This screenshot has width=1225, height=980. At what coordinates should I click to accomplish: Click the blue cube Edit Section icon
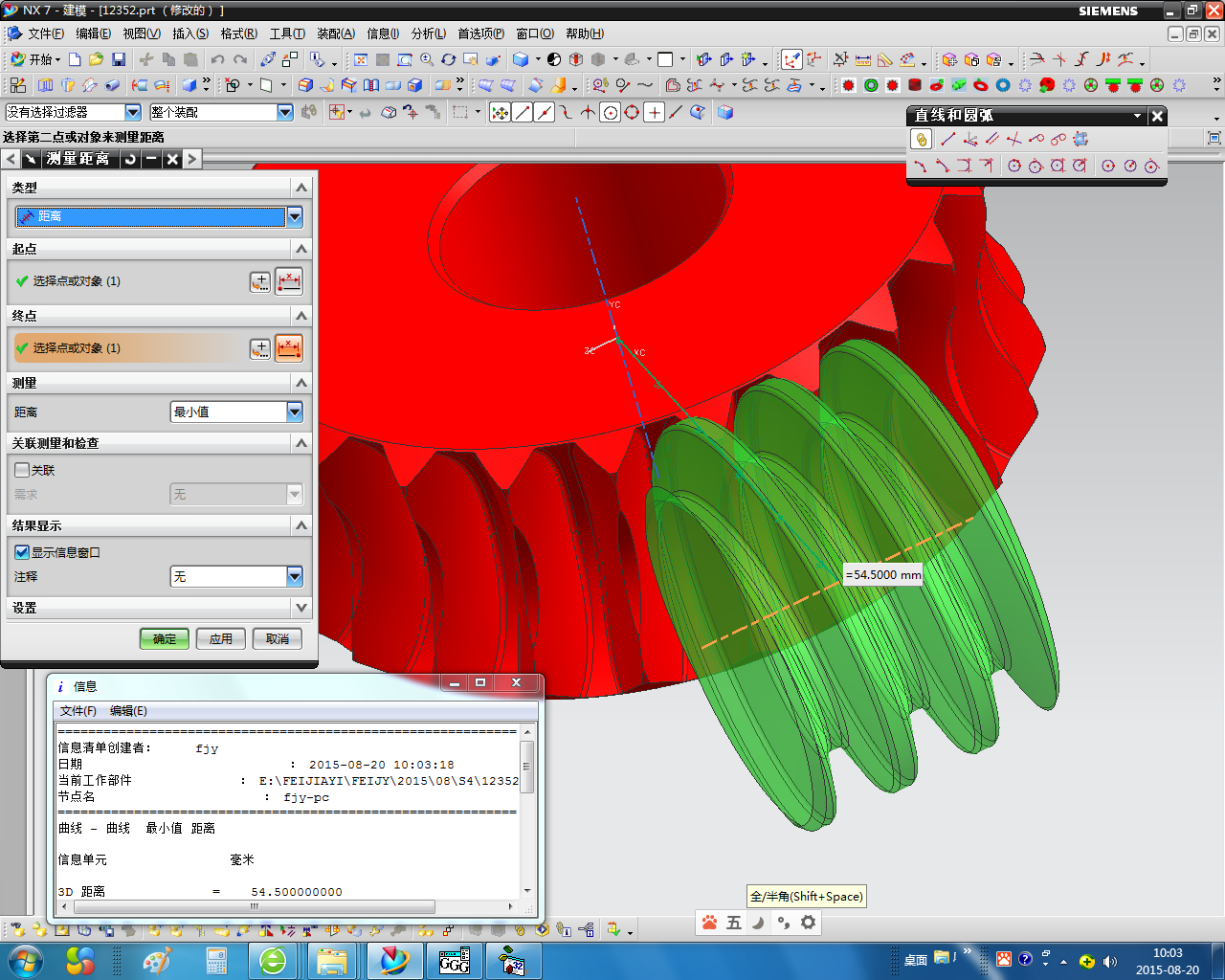(725, 112)
